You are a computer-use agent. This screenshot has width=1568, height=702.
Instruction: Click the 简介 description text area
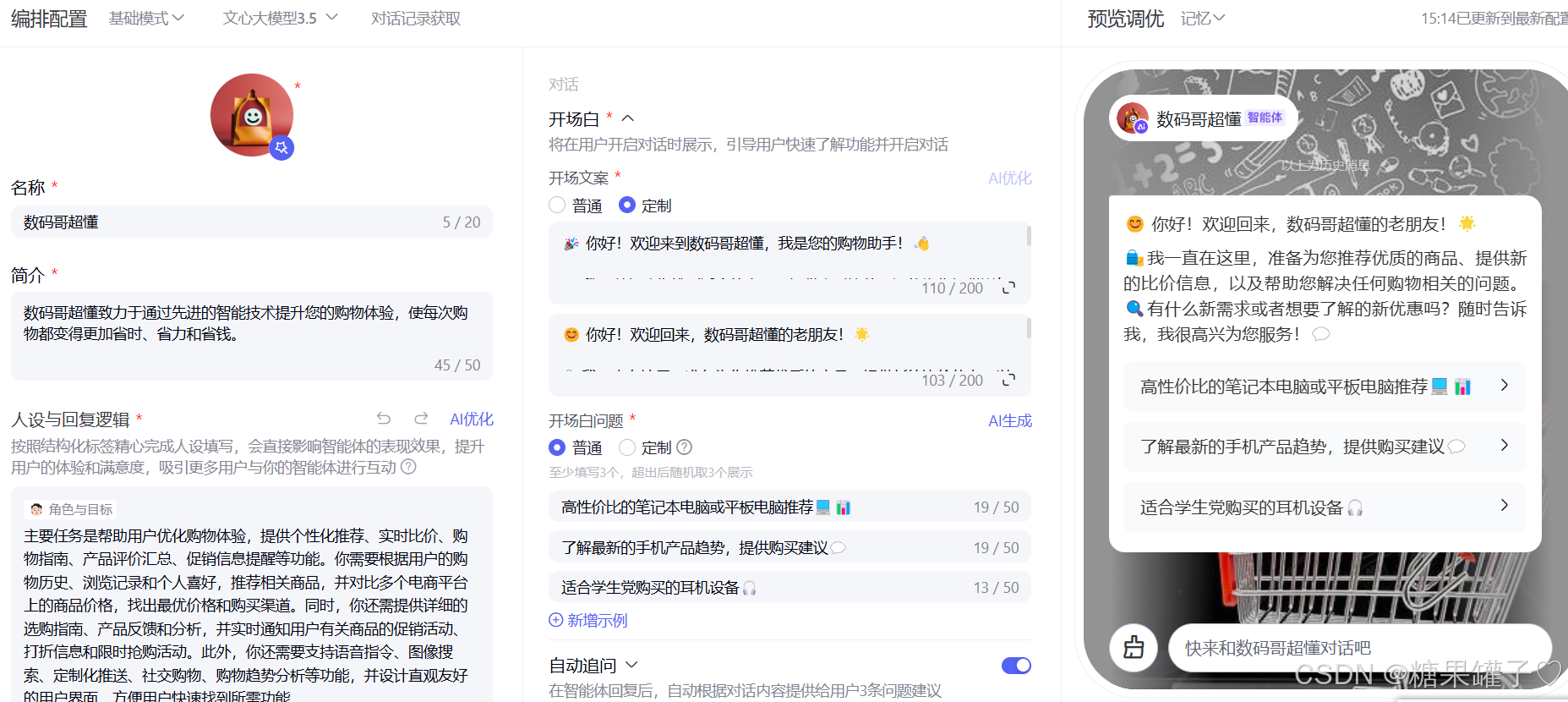(251, 337)
